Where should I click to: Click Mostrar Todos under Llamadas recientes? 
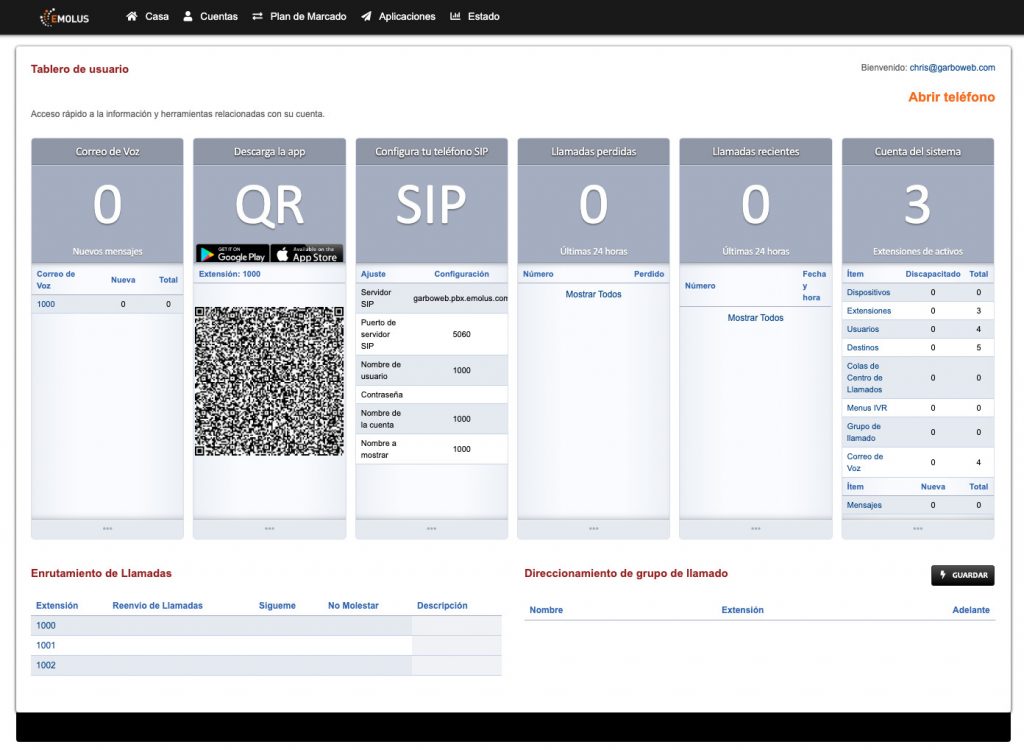(x=756, y=318)
